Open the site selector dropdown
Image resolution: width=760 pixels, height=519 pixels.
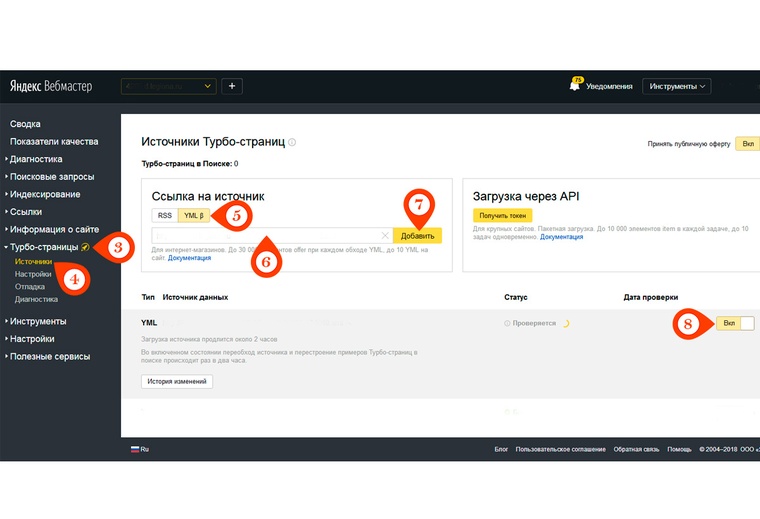[x=168, y=86]
